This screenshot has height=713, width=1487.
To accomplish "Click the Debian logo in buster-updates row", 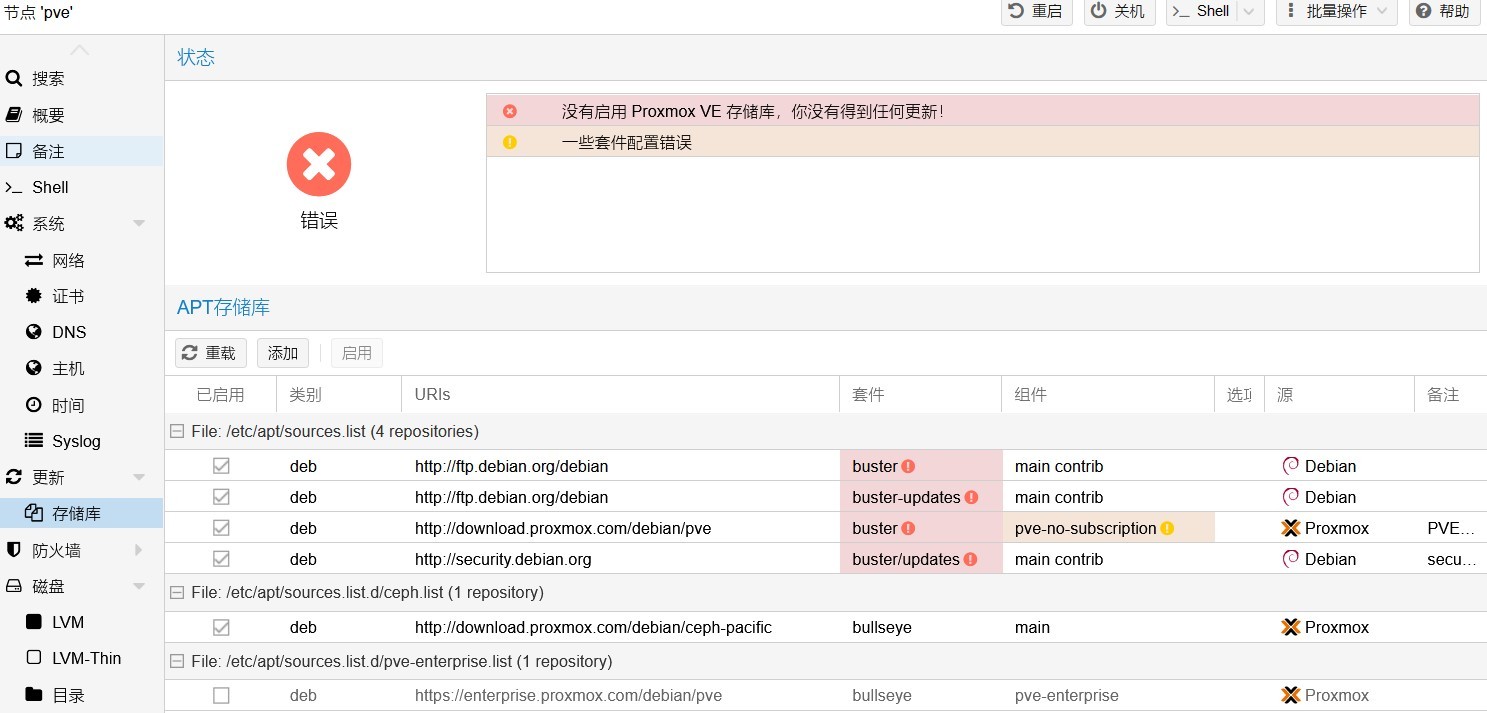I will click(x=1291, y=497).
